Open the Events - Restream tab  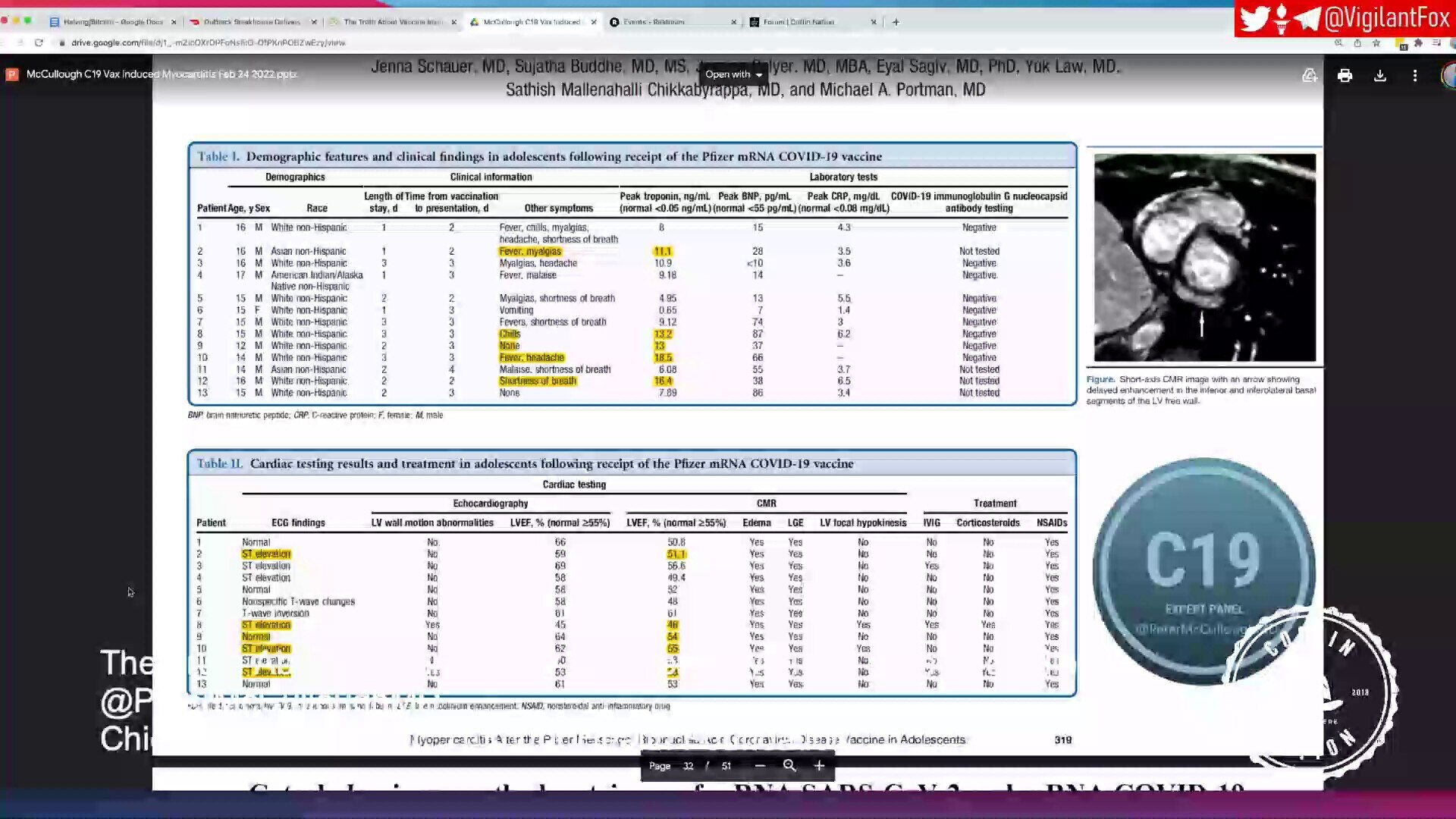point(653,22)
